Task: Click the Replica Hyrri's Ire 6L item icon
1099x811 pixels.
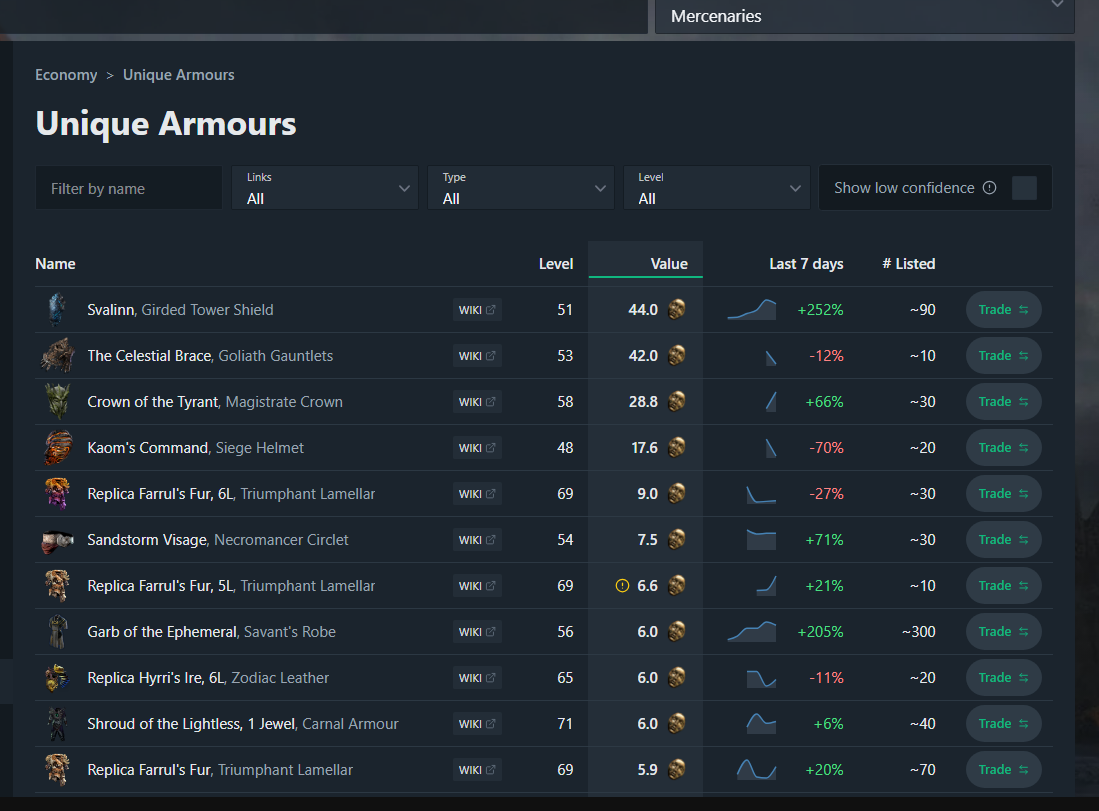Action: [57, 678]
